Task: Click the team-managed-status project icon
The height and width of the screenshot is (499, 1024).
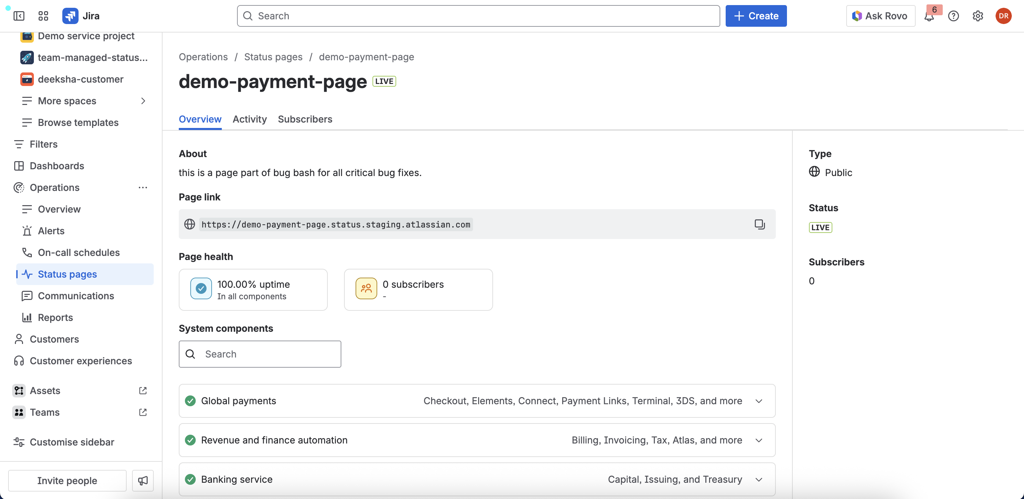Action: pyautogui.click(x=27, y=57)
